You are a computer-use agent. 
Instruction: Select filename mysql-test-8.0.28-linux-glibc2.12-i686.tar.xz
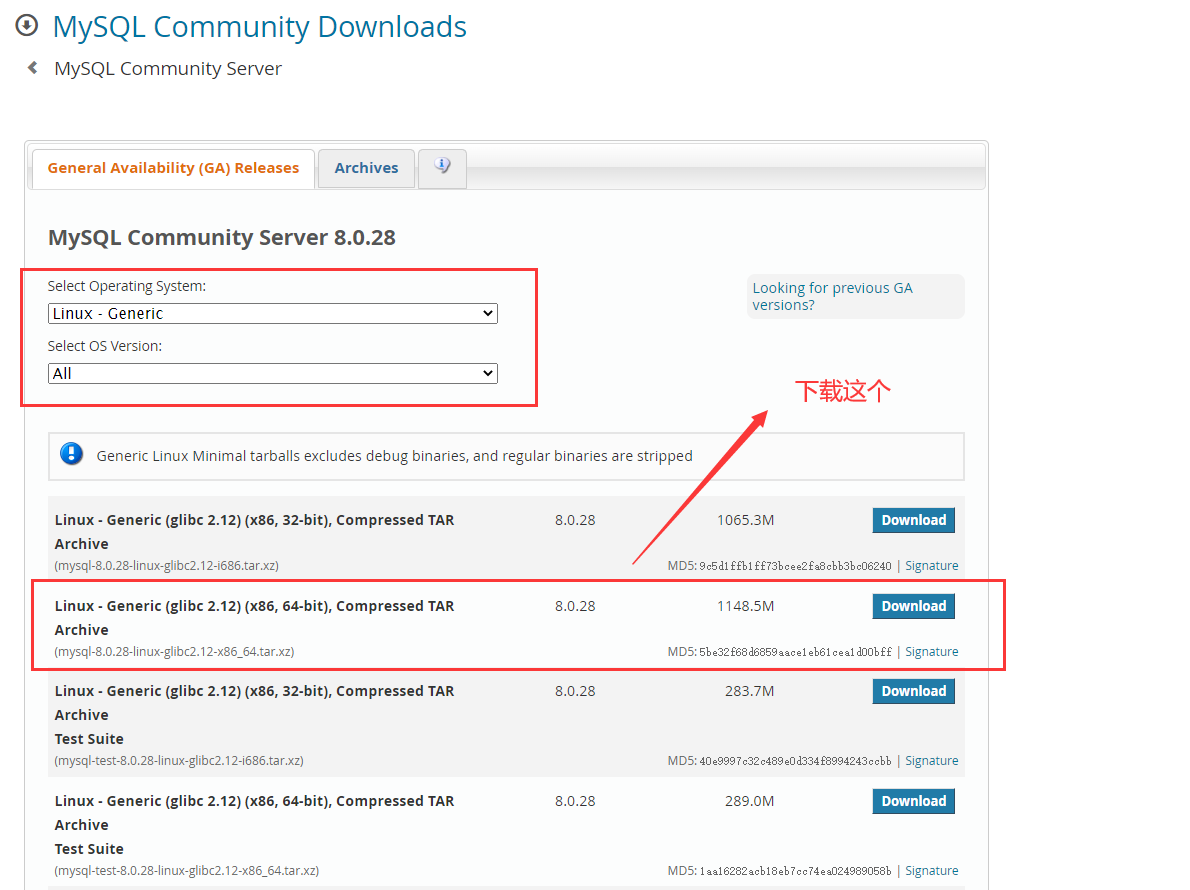click(x=178, y=760)
